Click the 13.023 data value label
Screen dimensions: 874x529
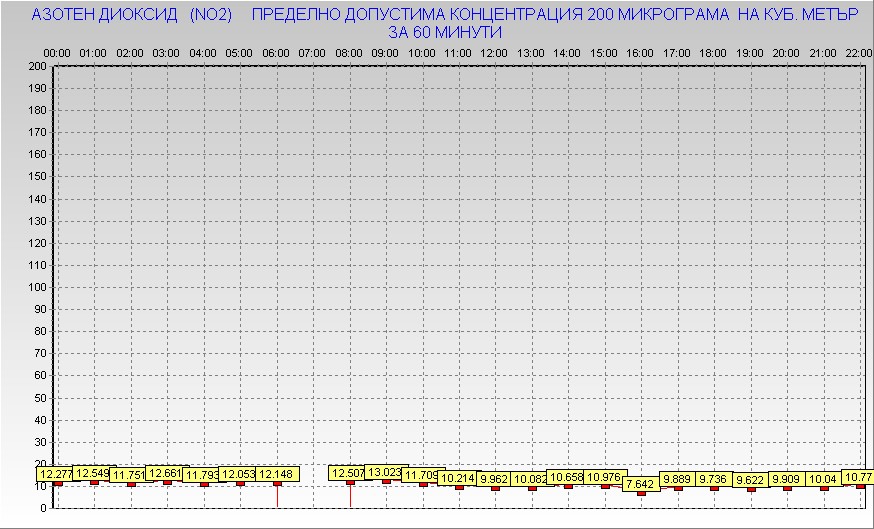point(384,472)
